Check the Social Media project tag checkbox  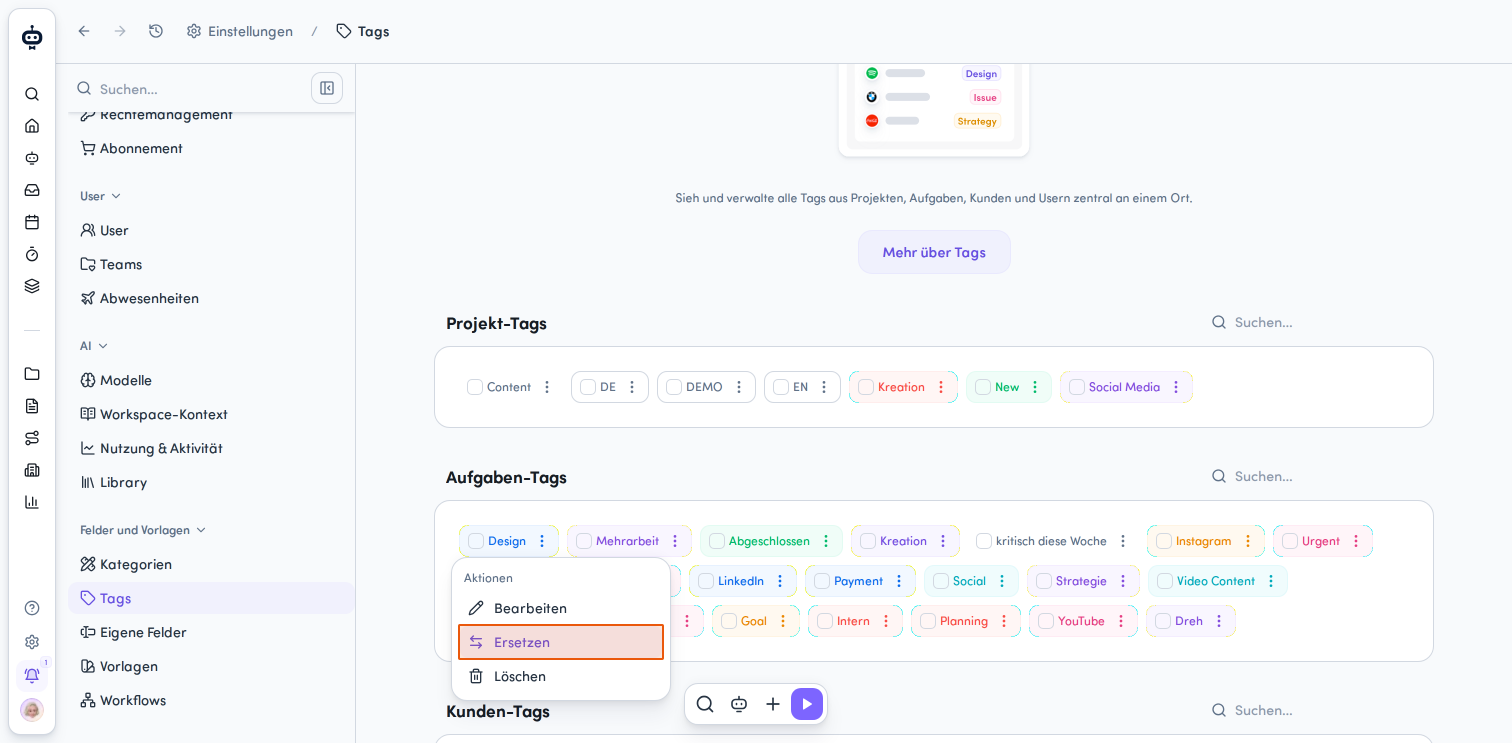coord(1077,387)
